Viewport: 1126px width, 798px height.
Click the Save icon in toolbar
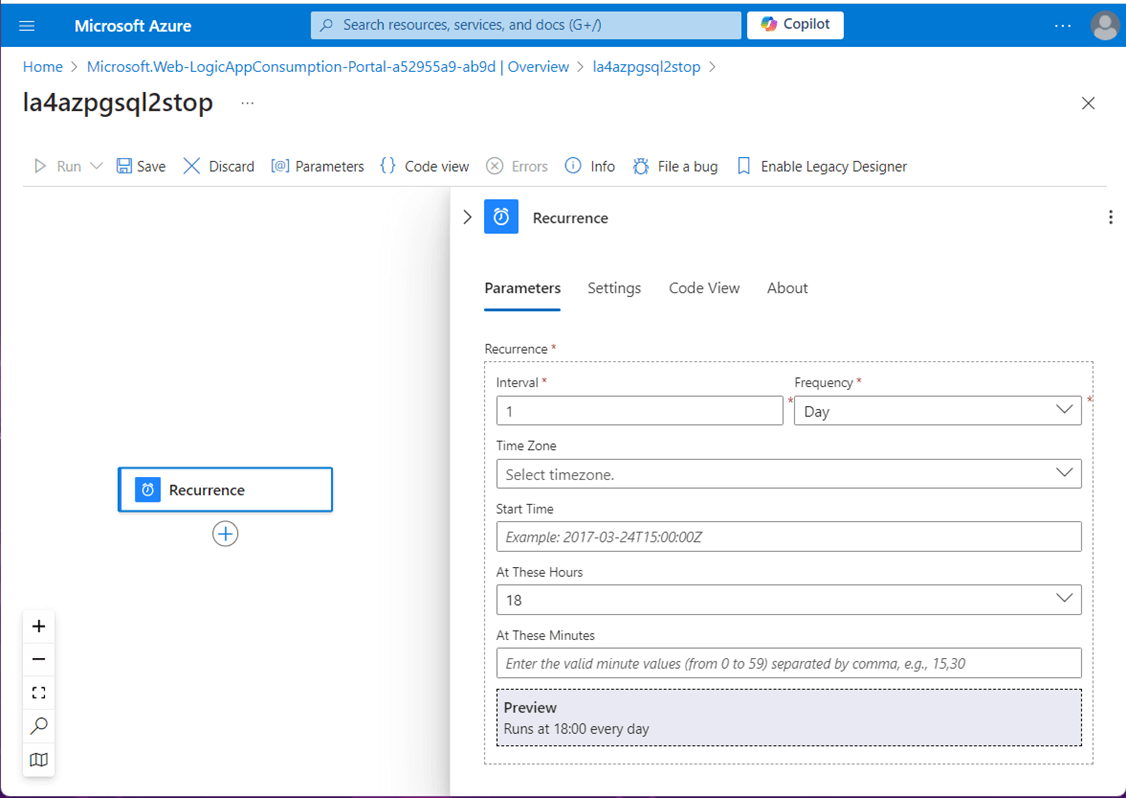[124, 166]
